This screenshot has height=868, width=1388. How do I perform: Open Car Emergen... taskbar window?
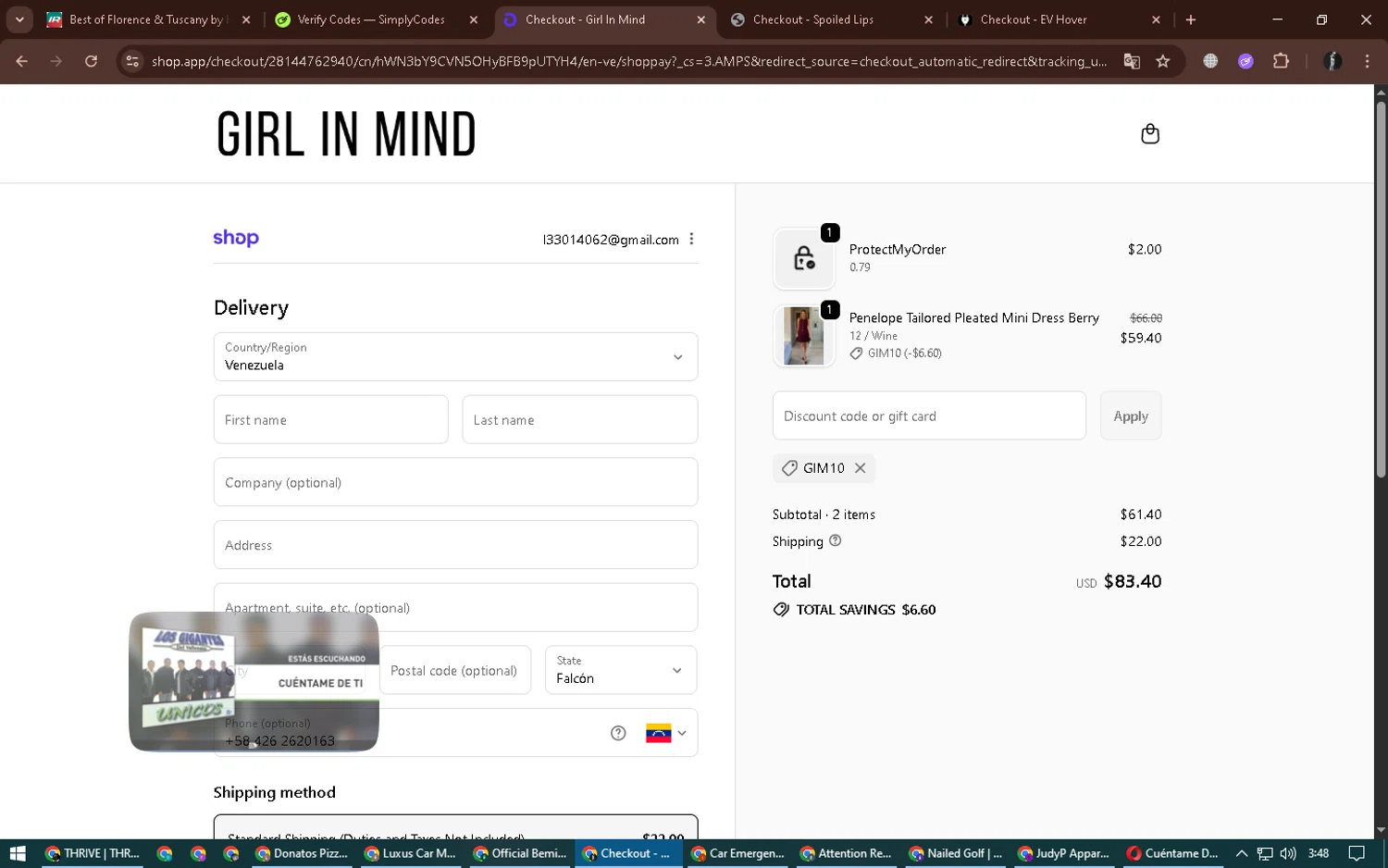[x=737, y=853]
